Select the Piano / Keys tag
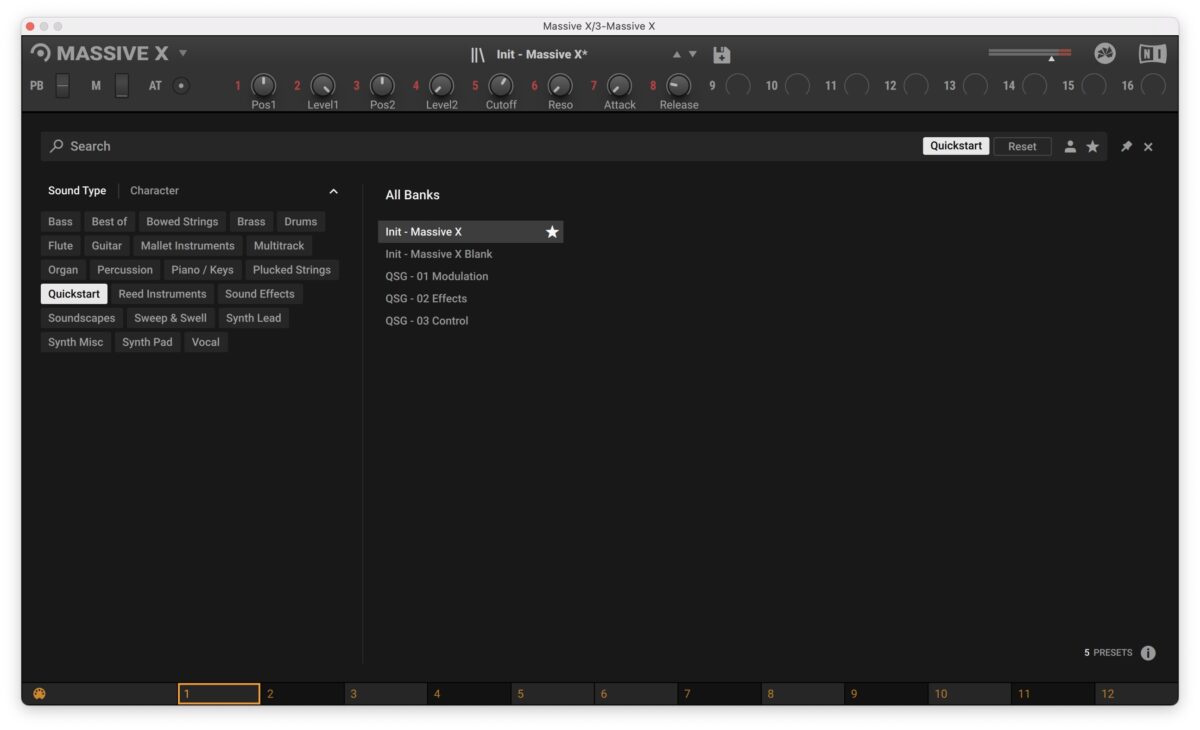Viewport: 1200px width, 730px height. point(202,270)
